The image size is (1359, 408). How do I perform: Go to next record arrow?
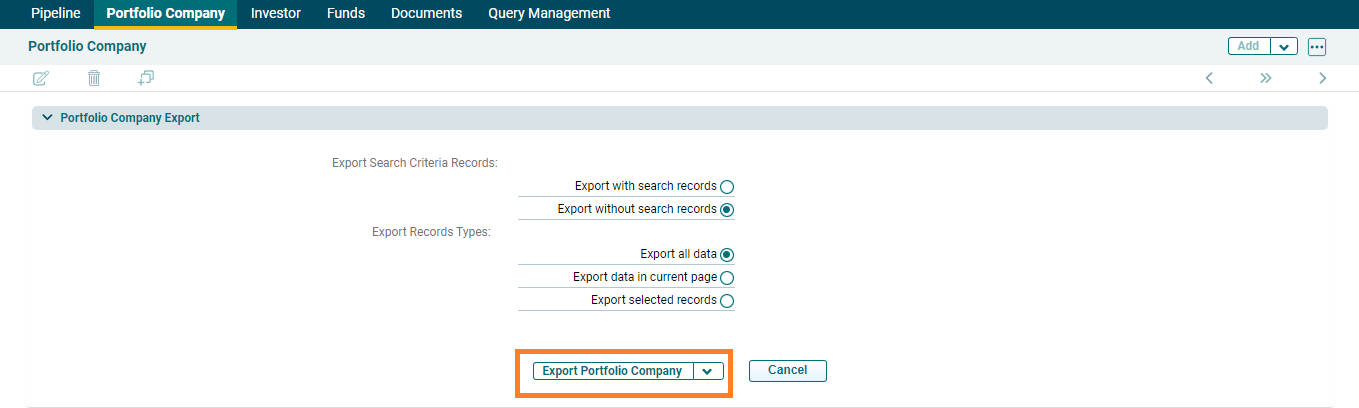pos(1323,78)
